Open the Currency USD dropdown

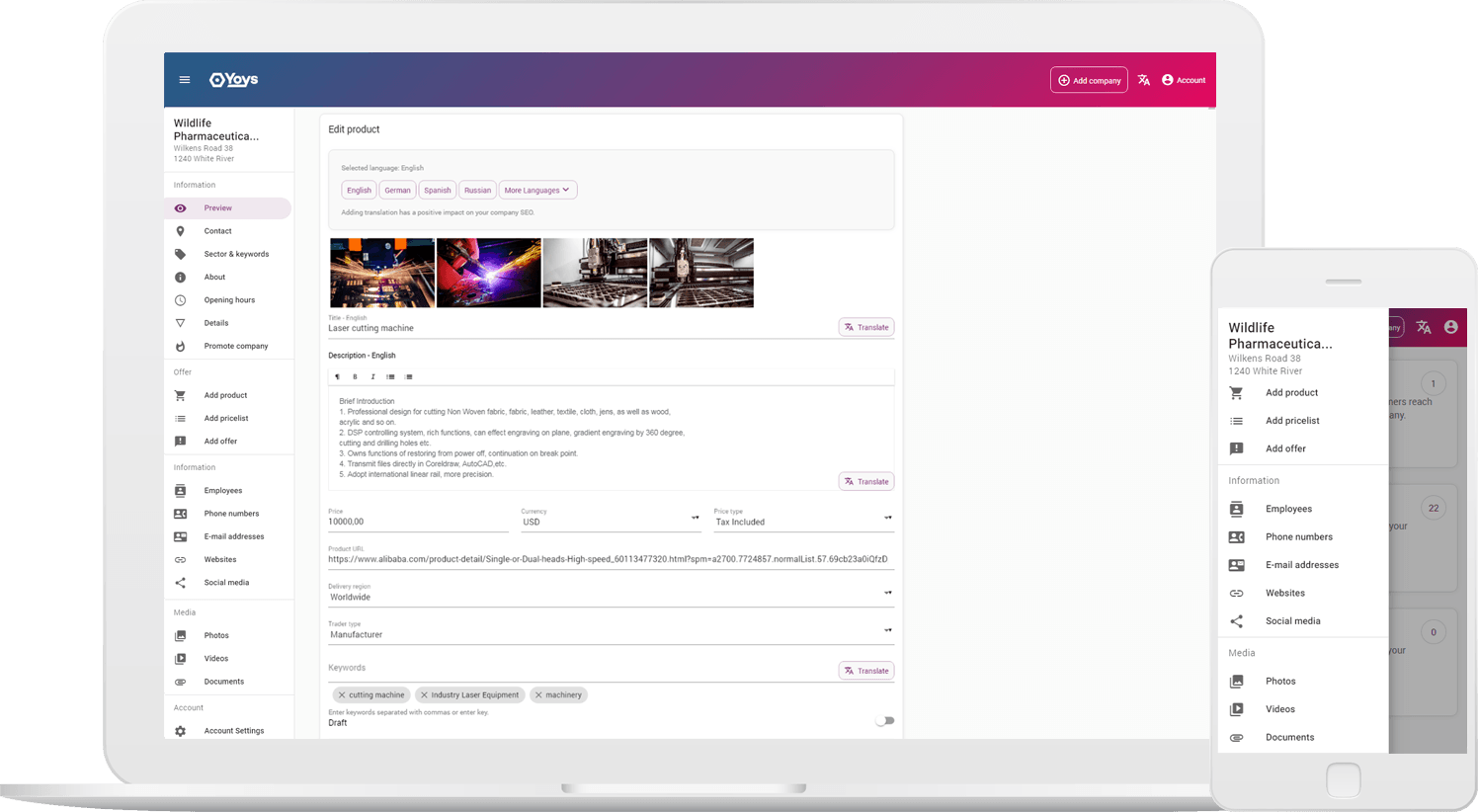[611, 521]
